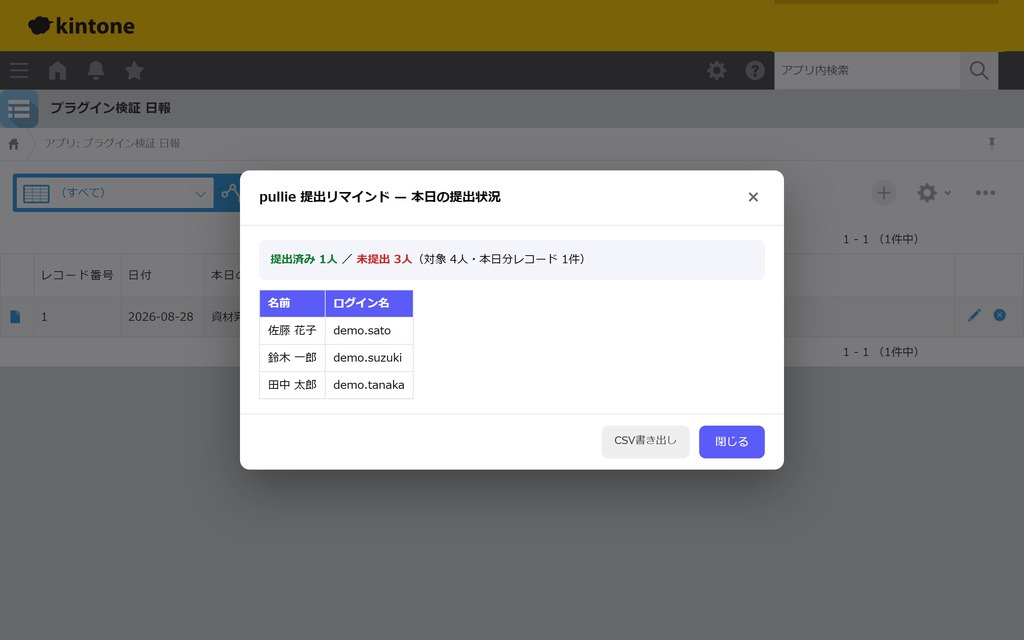
Task: Edit record 1 with pencil icon
Action: click(x=974, y=315)
